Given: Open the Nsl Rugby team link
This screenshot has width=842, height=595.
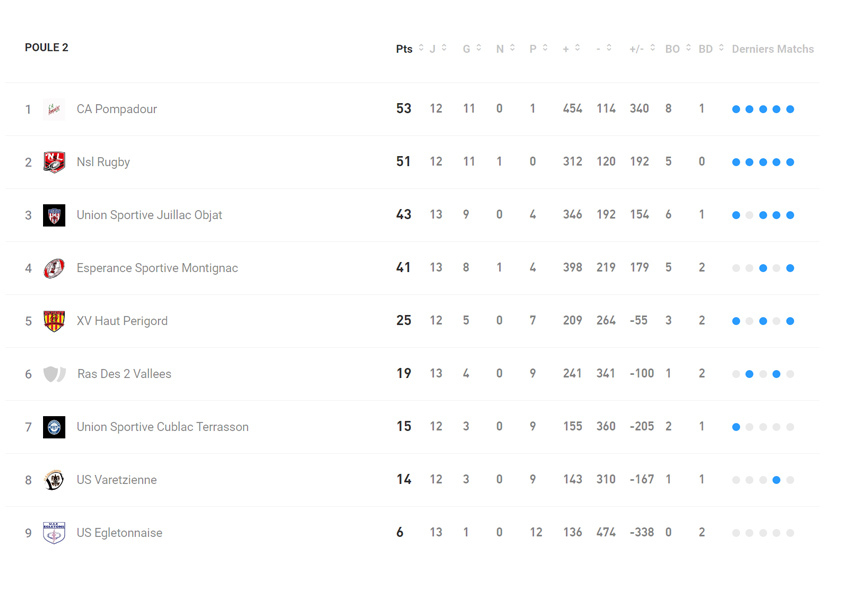Looking at the screenshot, I should pyautogui.click(x=103, y=162).
